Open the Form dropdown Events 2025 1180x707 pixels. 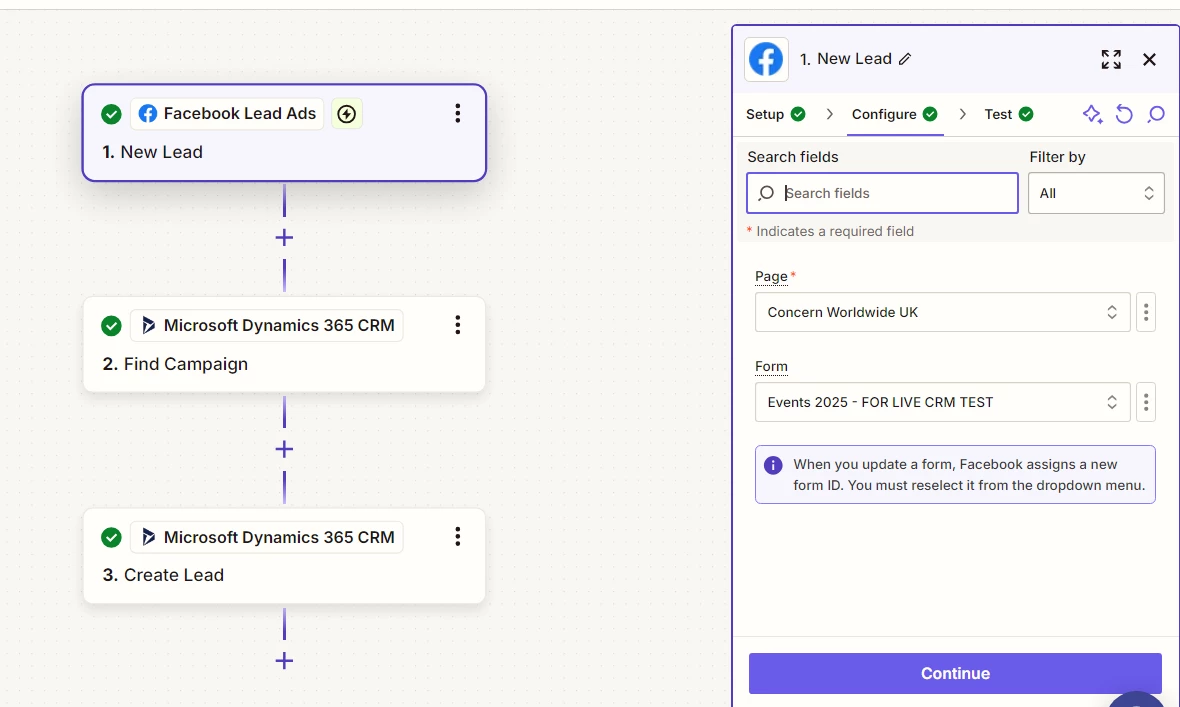click(942, 402)
